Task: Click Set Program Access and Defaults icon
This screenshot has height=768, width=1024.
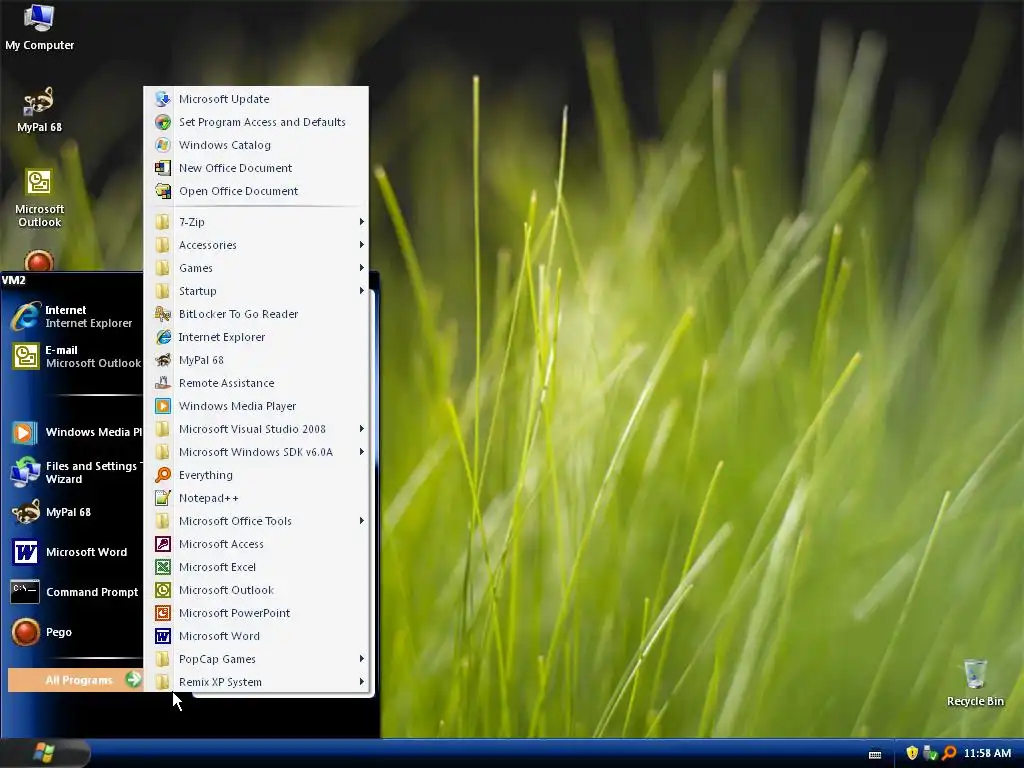Action: pos(163,122)
